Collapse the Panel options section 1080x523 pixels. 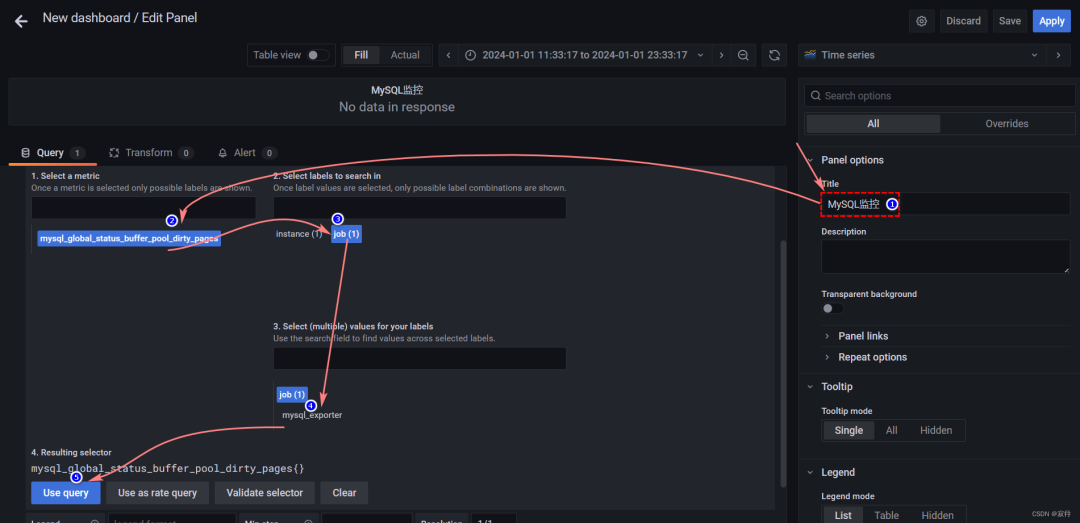tap(810, 160)
